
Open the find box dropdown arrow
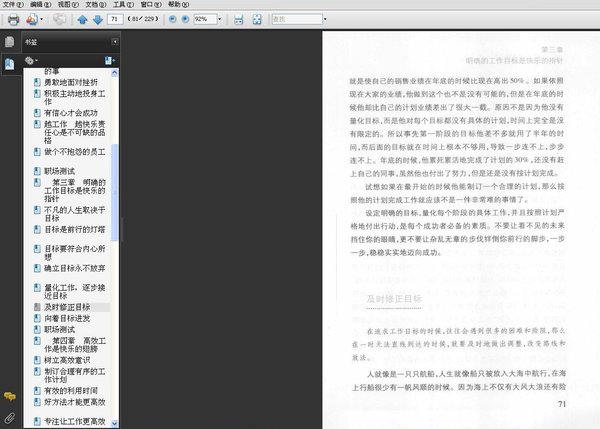(x=325, y=19)
